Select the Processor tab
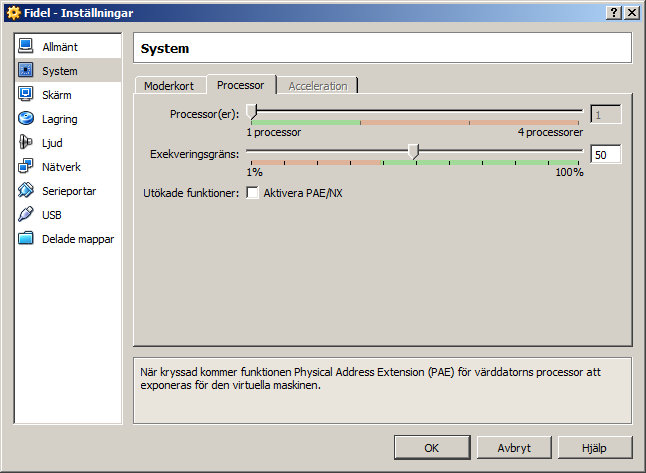 (x=240, y=85)
